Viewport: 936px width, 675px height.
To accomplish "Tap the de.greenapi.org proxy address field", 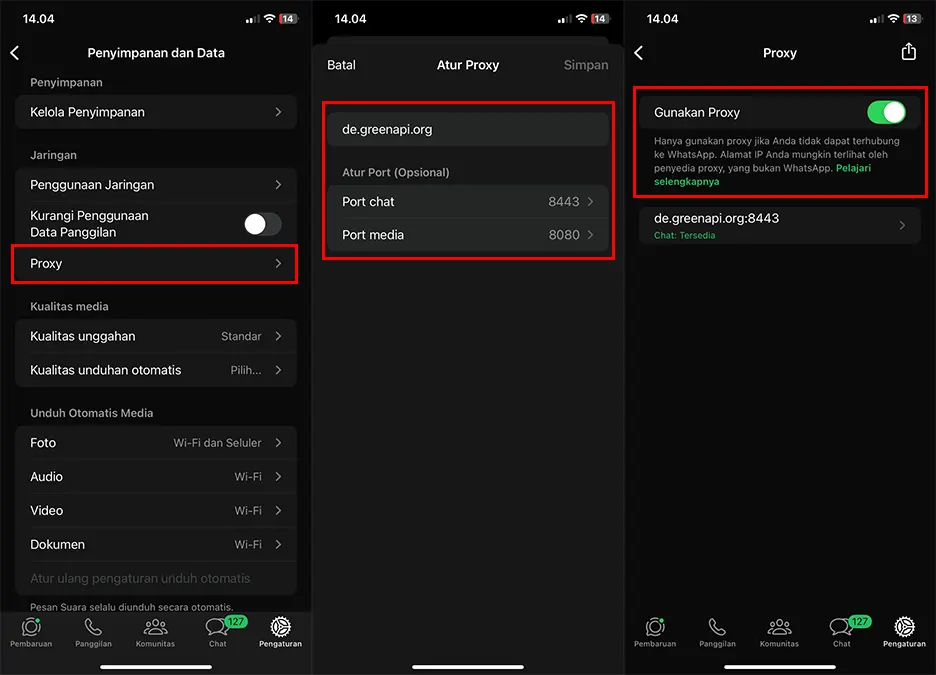I will 468,130.
